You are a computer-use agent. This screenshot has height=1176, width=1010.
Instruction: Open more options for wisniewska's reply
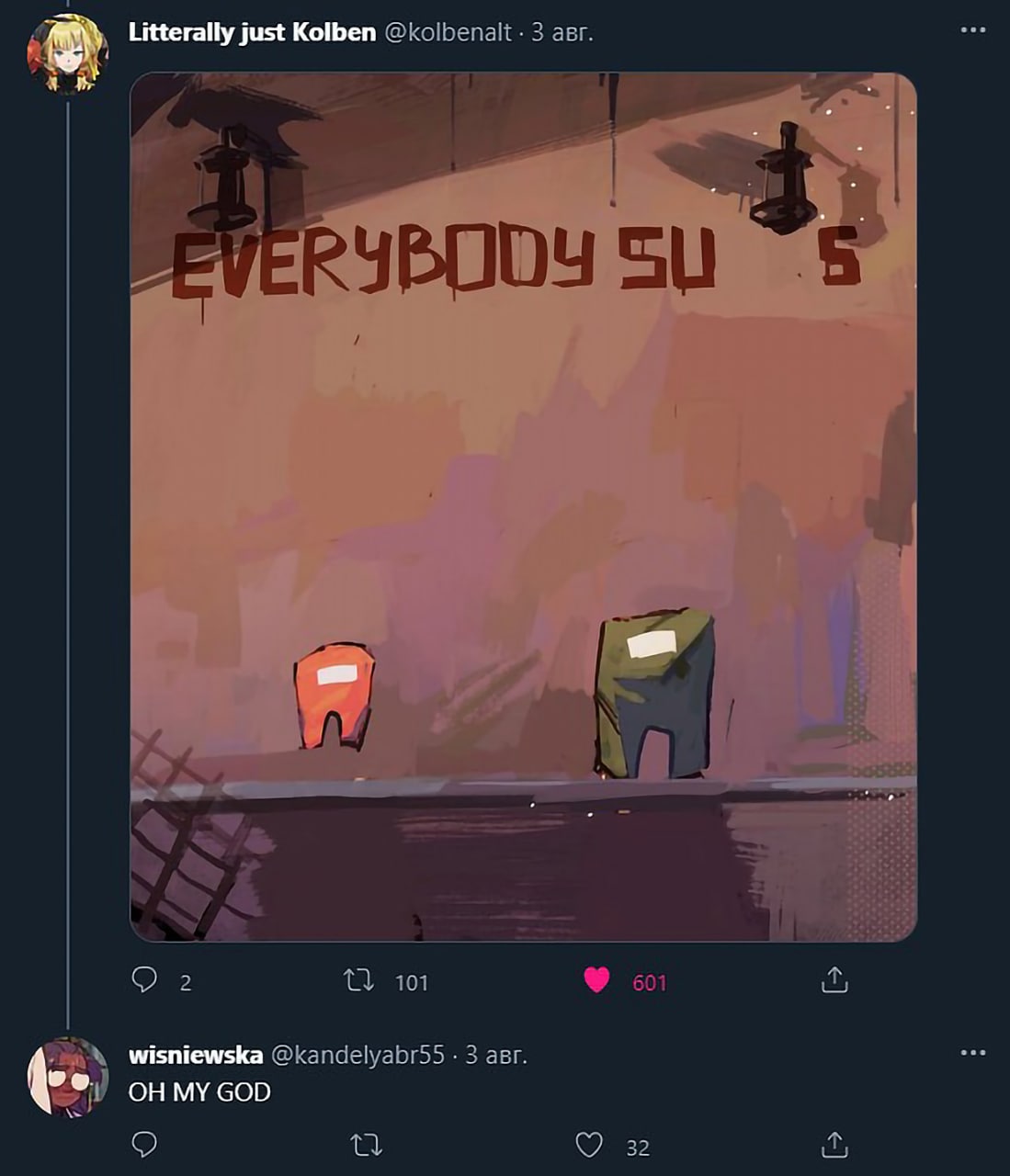pyautogui.click(x=973, y=1053)
